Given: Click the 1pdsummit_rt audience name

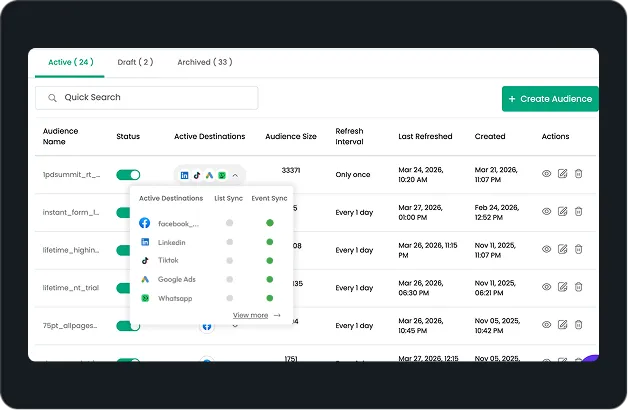Looking at the screenshot, I should pos(71,175).
